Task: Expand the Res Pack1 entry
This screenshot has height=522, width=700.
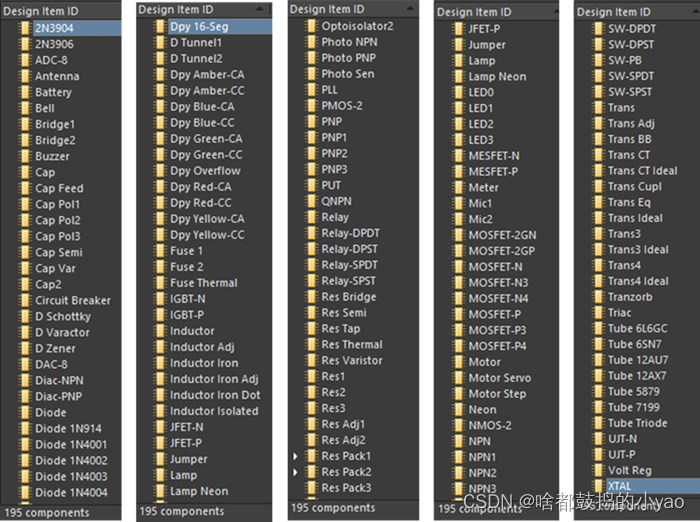Action: coord(294,456)
